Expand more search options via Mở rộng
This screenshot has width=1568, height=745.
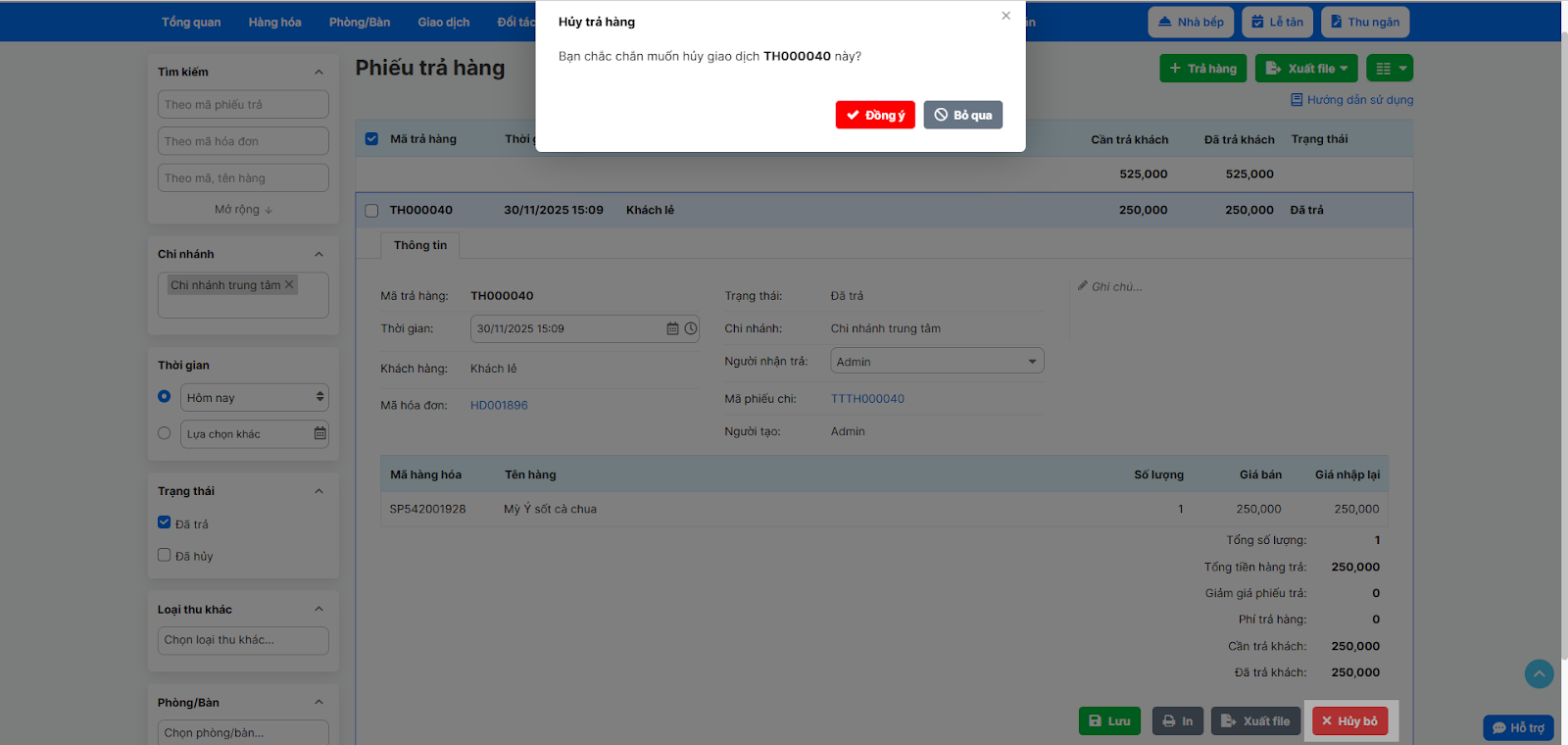(243, 209)
